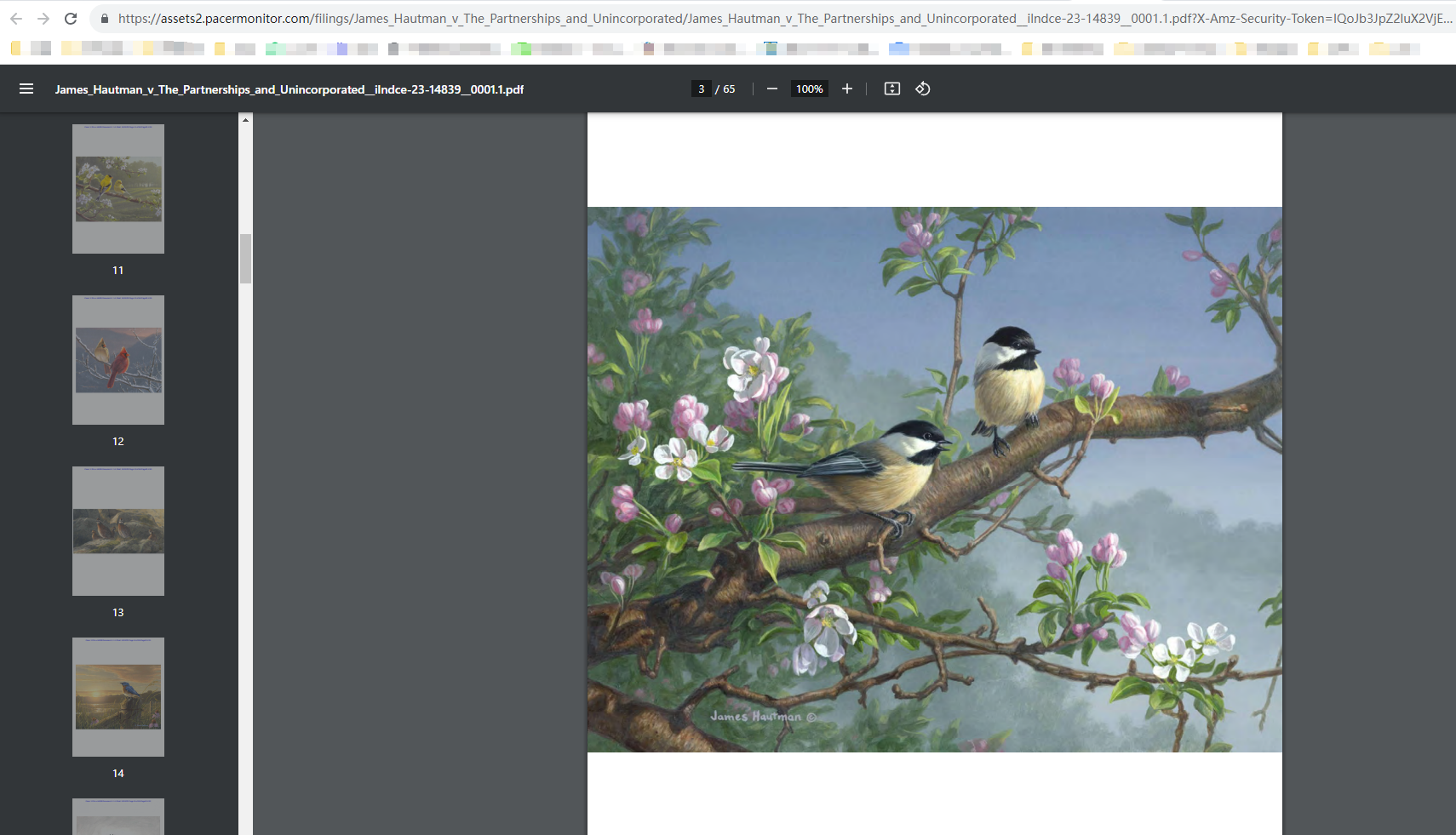Click the browser reload icon
The image size is (1456, 835).
click(71, 18)
